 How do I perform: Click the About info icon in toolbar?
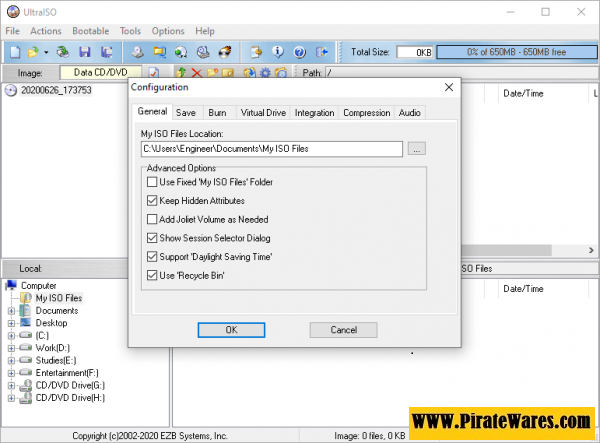pos(276,51)
